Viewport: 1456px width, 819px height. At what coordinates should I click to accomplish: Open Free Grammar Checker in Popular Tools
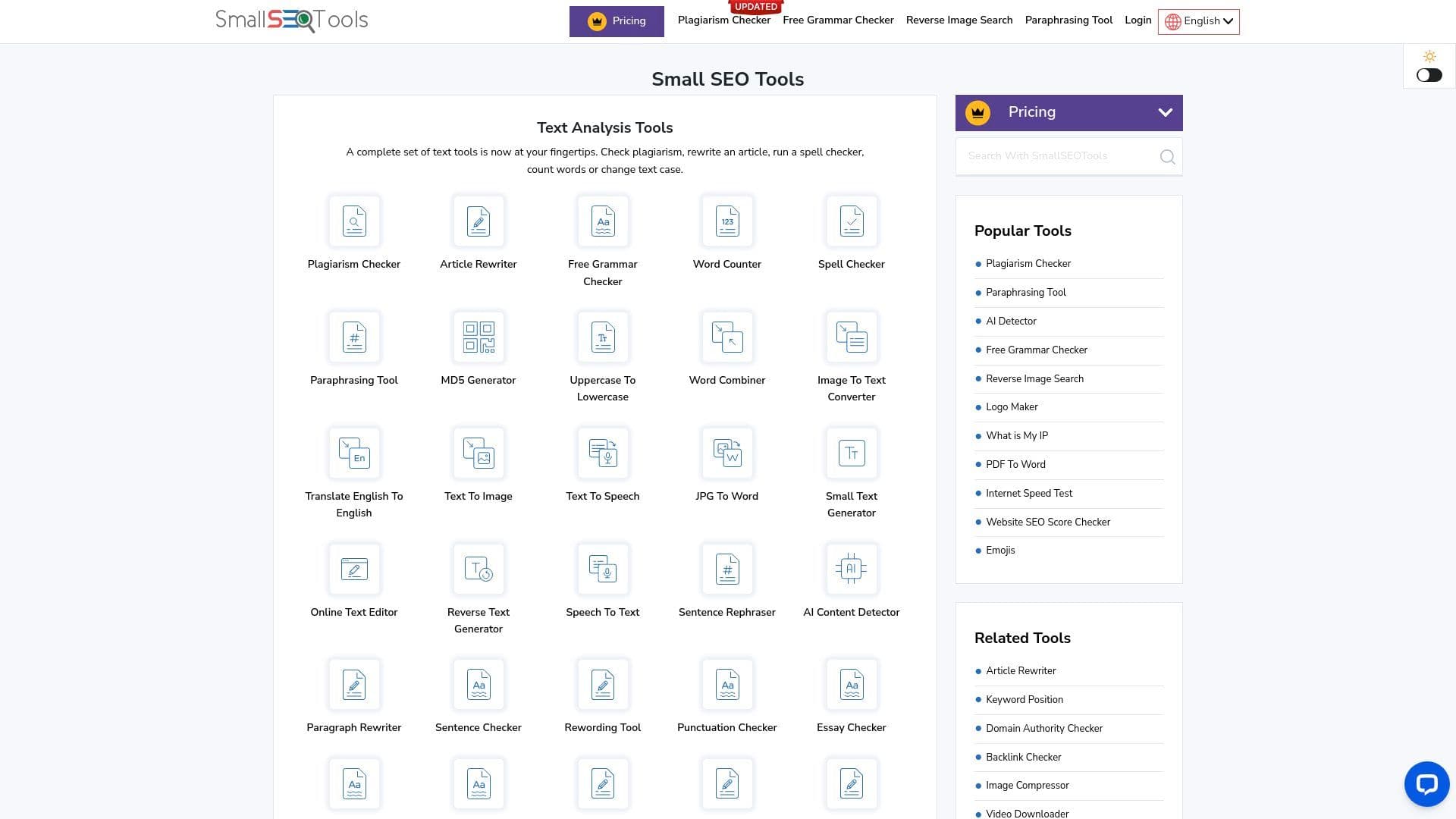point(1037,350)
